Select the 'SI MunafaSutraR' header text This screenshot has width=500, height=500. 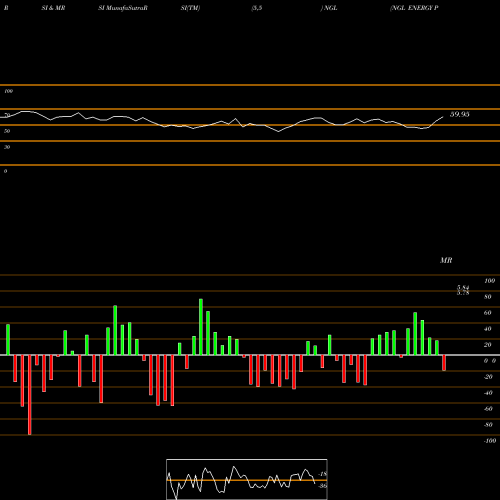[123, 8]
